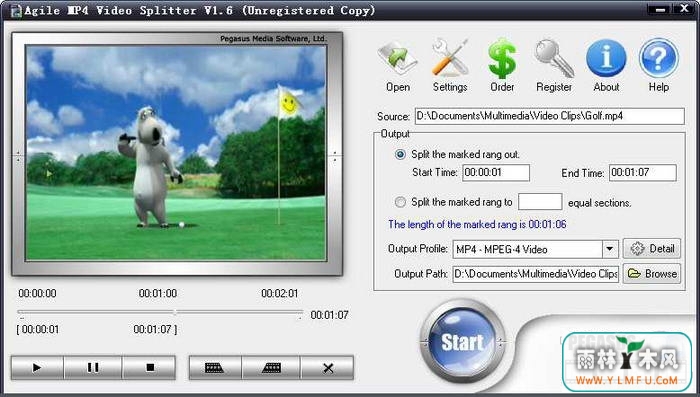Open the Settings tools icon
The width and height of the screenshot is (700, 397).
450,65
